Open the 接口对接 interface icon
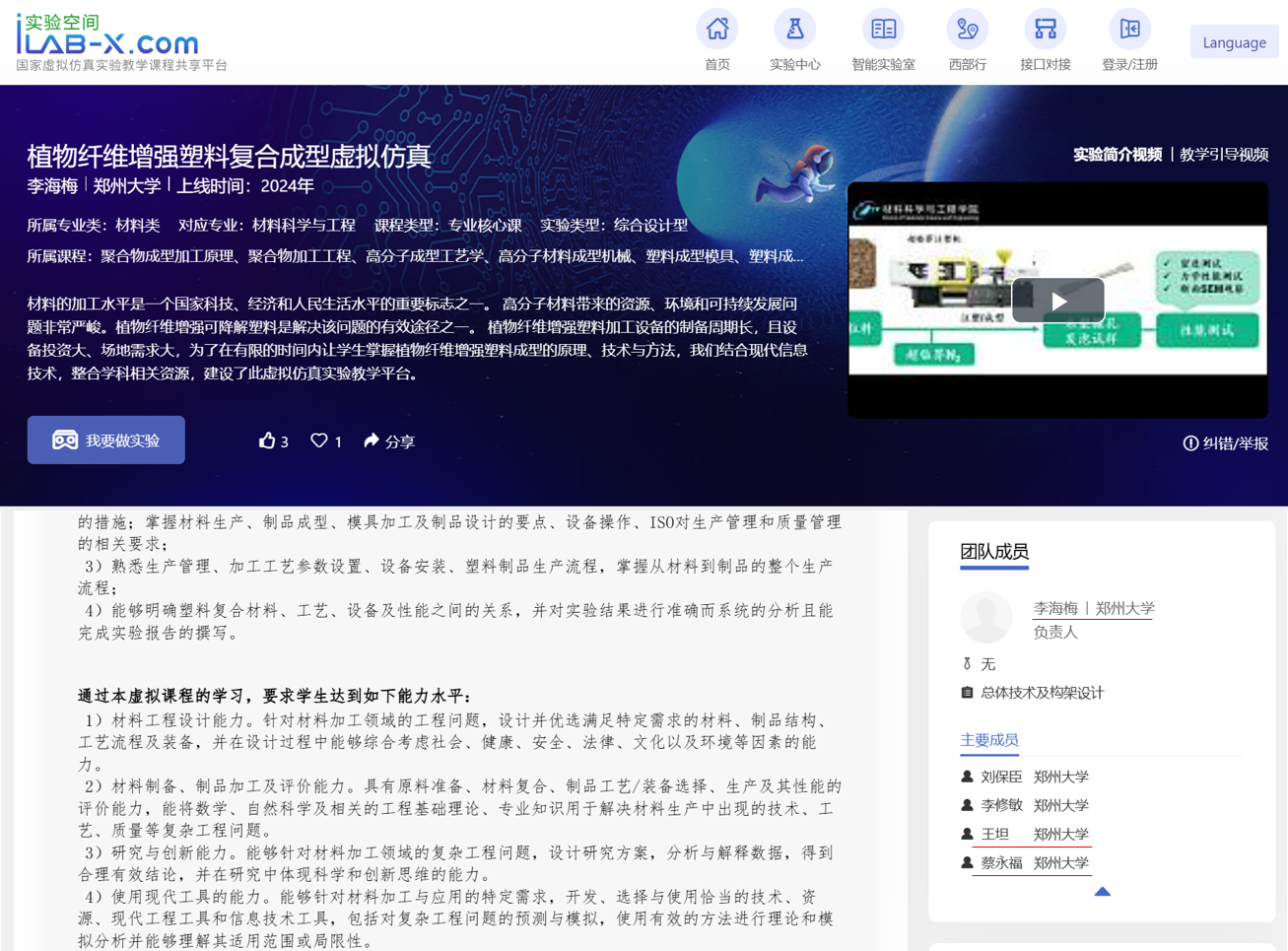The image size is (1288, 951). [x=1045, y=29]
